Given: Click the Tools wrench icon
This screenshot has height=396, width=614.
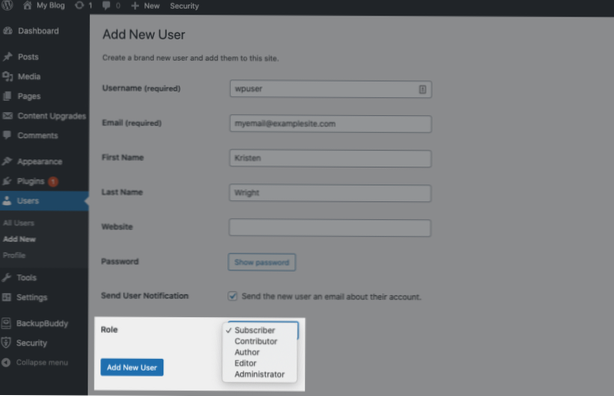Looking at the screenshot, I should click(6, 277).
